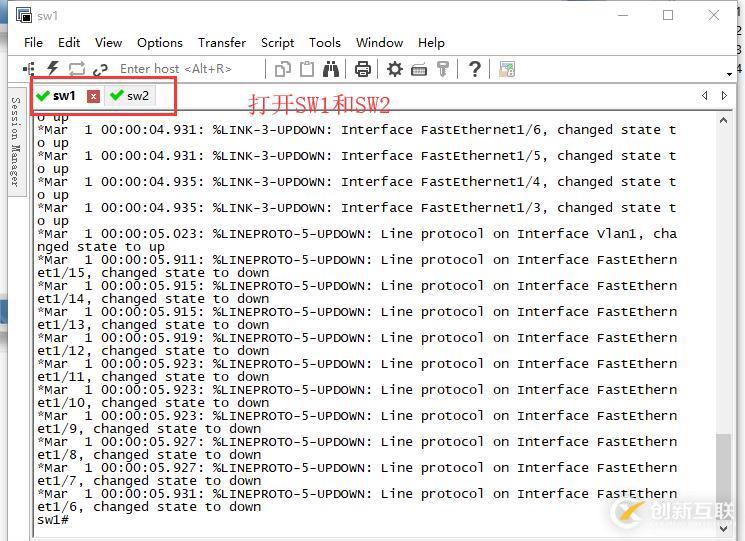
Task: Click the SecureCRT title bar app icon
Action: point(24,15)
